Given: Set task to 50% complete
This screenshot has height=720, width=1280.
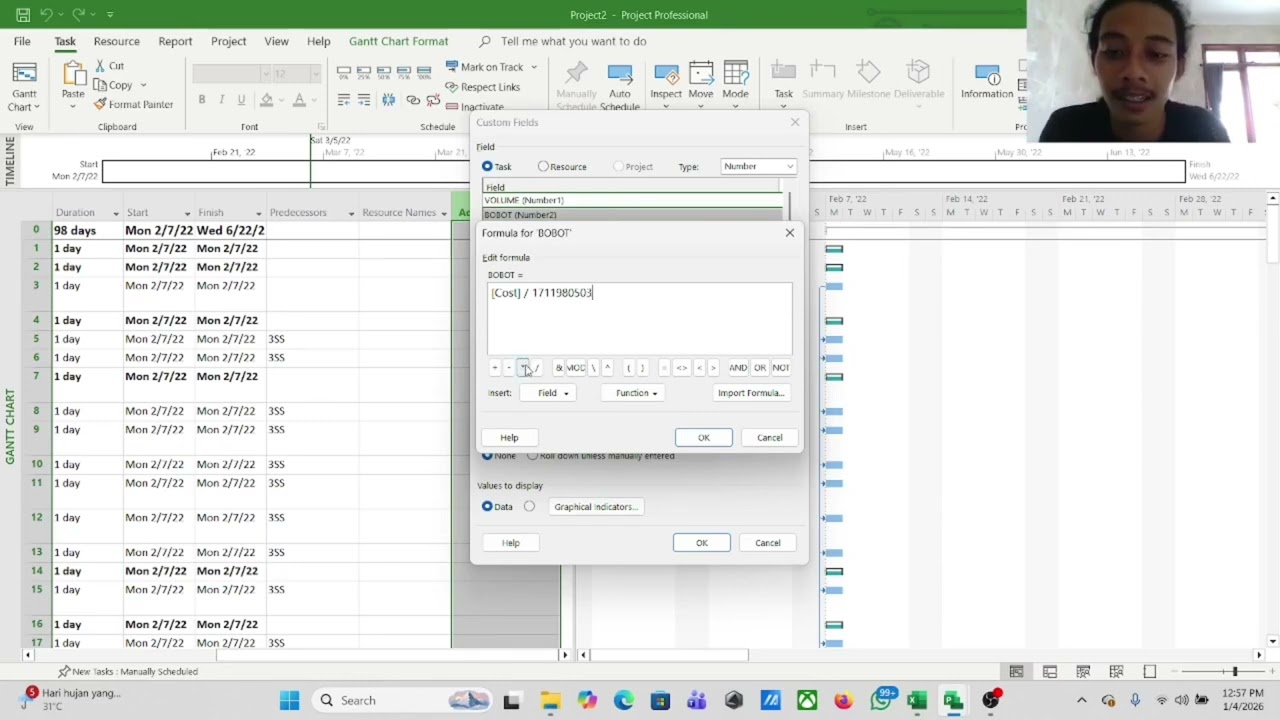Looking at the screenshot, I should pos(384,72).
